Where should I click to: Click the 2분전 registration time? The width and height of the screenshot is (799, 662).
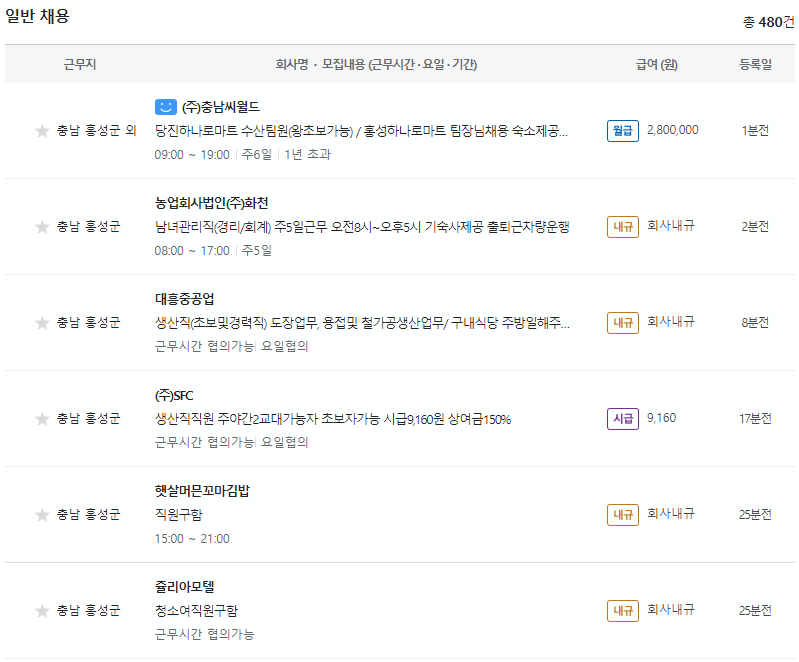pos(755,227)
